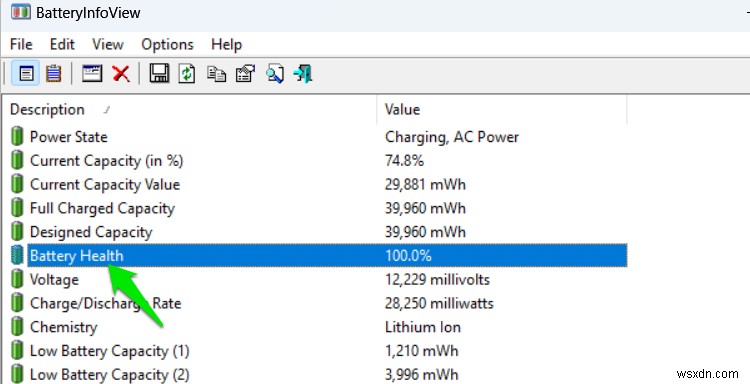Screen dimensions: 750x384
Task: Select the Show Battery Information toolbar icon
Action: (26, 74)
